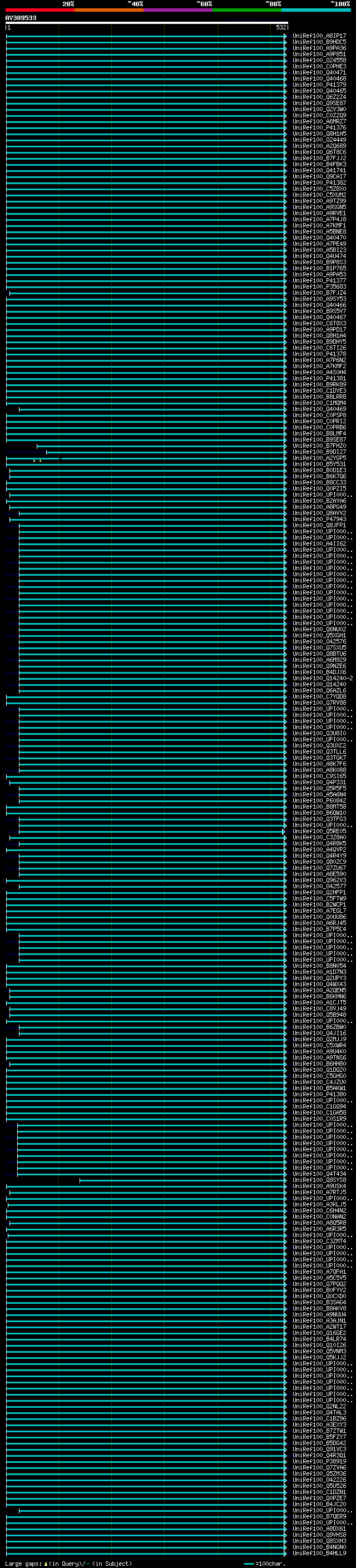The width and height of the screenshot is (356, 1568).
Task: Select hit UniRef100_A7QFA1
Action: [x=319, y=1272]
